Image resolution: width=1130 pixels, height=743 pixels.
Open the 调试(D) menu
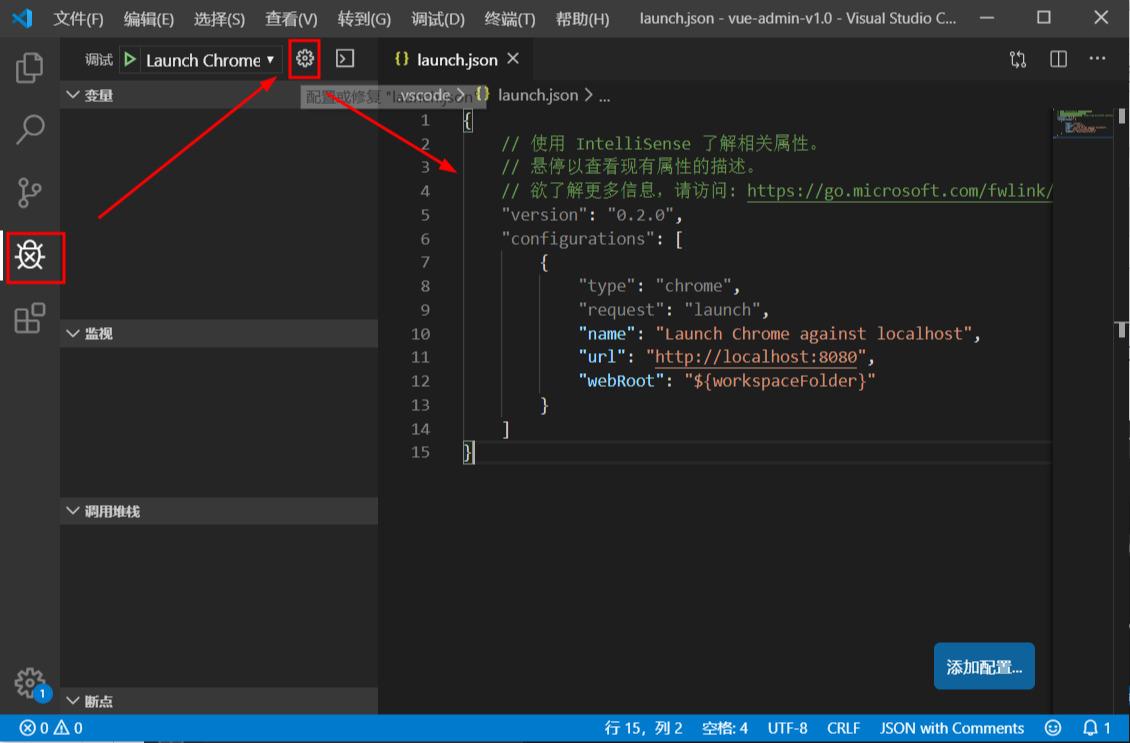point(437,19)
